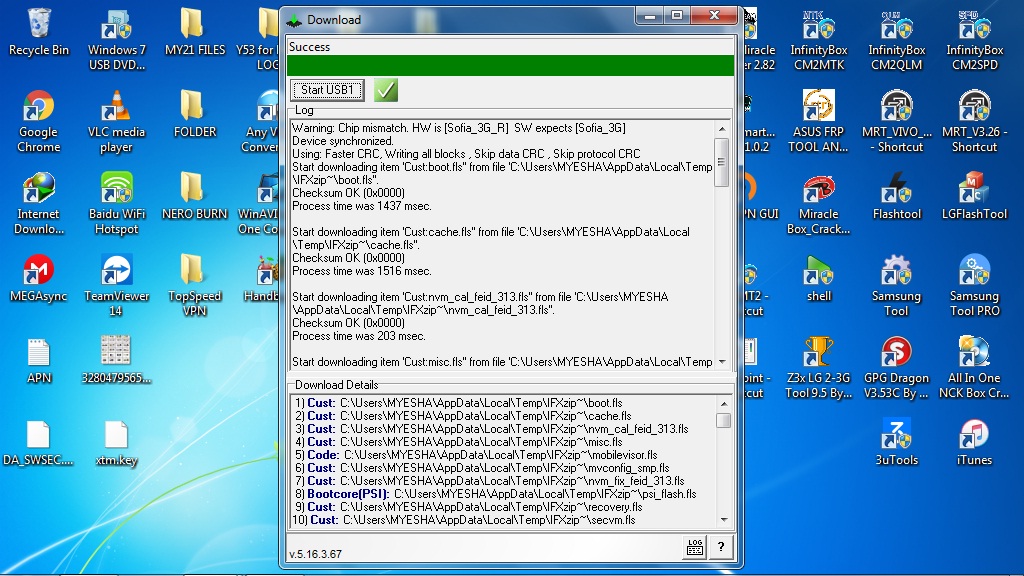Select the nvm_cal_feid_313.fls details entry
The width and height of the screenshot is (1024, 576).
point(491,429)
